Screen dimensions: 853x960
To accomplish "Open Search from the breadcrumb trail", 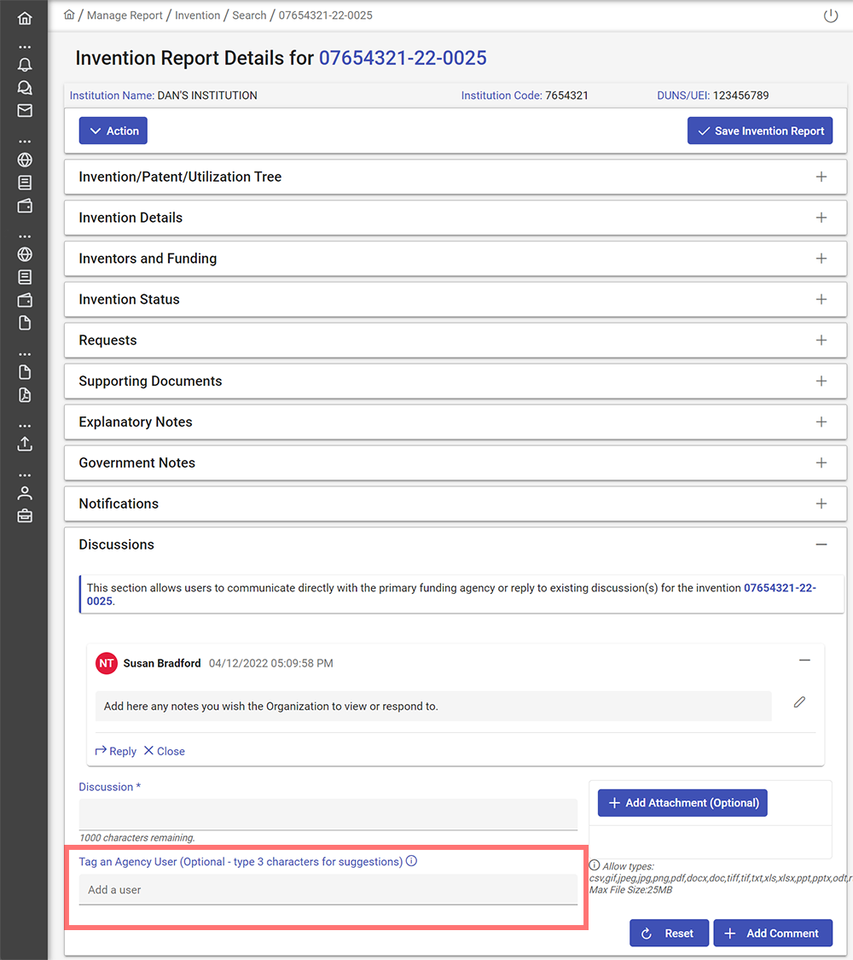I will point(248,15).
